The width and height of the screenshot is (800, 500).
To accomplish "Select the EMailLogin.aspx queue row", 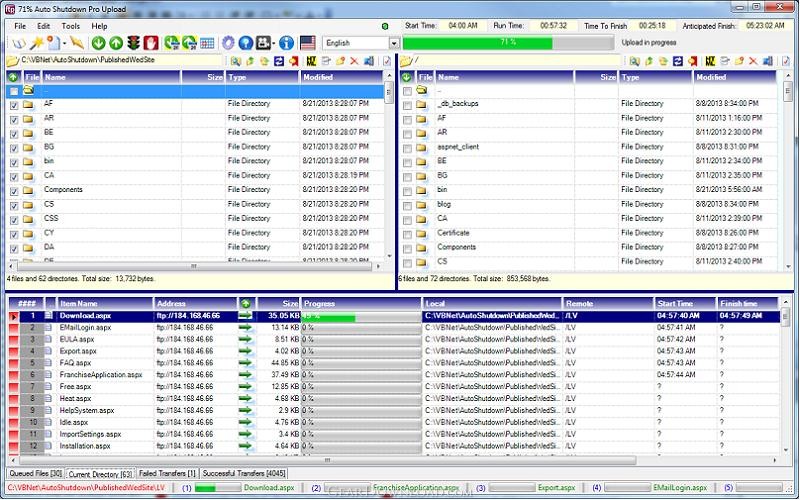I will (394, 328).
